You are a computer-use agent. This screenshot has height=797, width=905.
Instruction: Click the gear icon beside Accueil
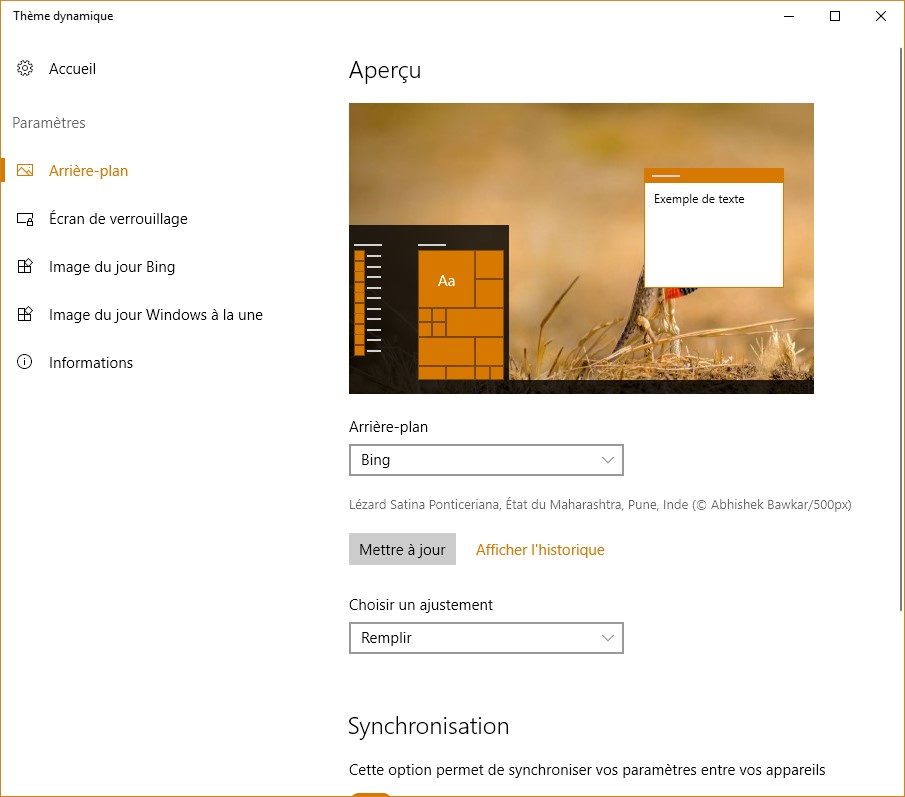click(x=25, y=69)
